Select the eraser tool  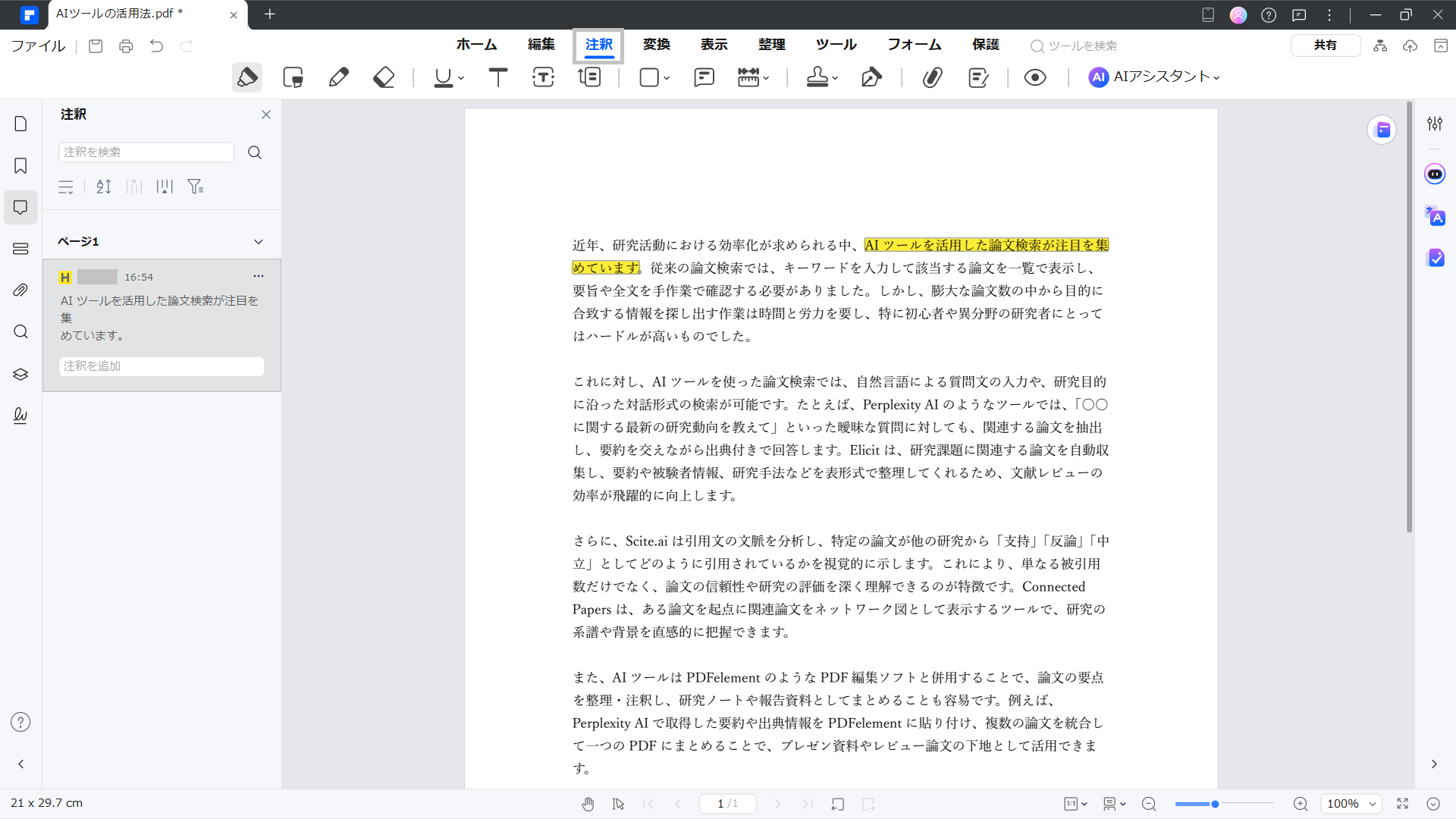384,77
